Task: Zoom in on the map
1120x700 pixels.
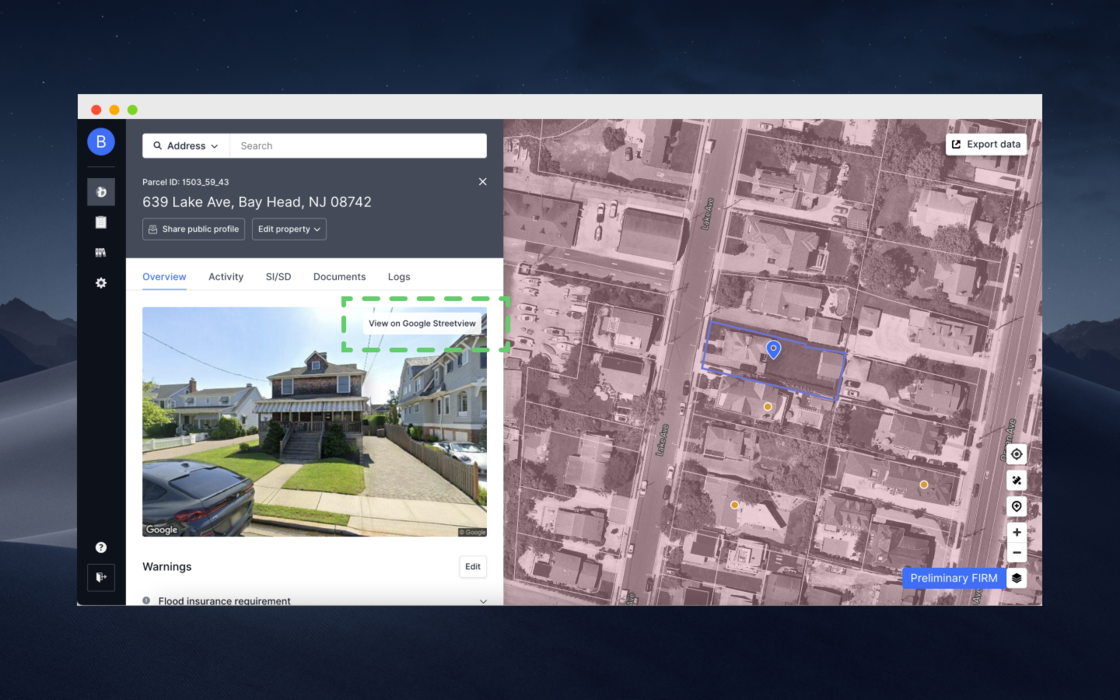Action: [x=1016, y=532]
